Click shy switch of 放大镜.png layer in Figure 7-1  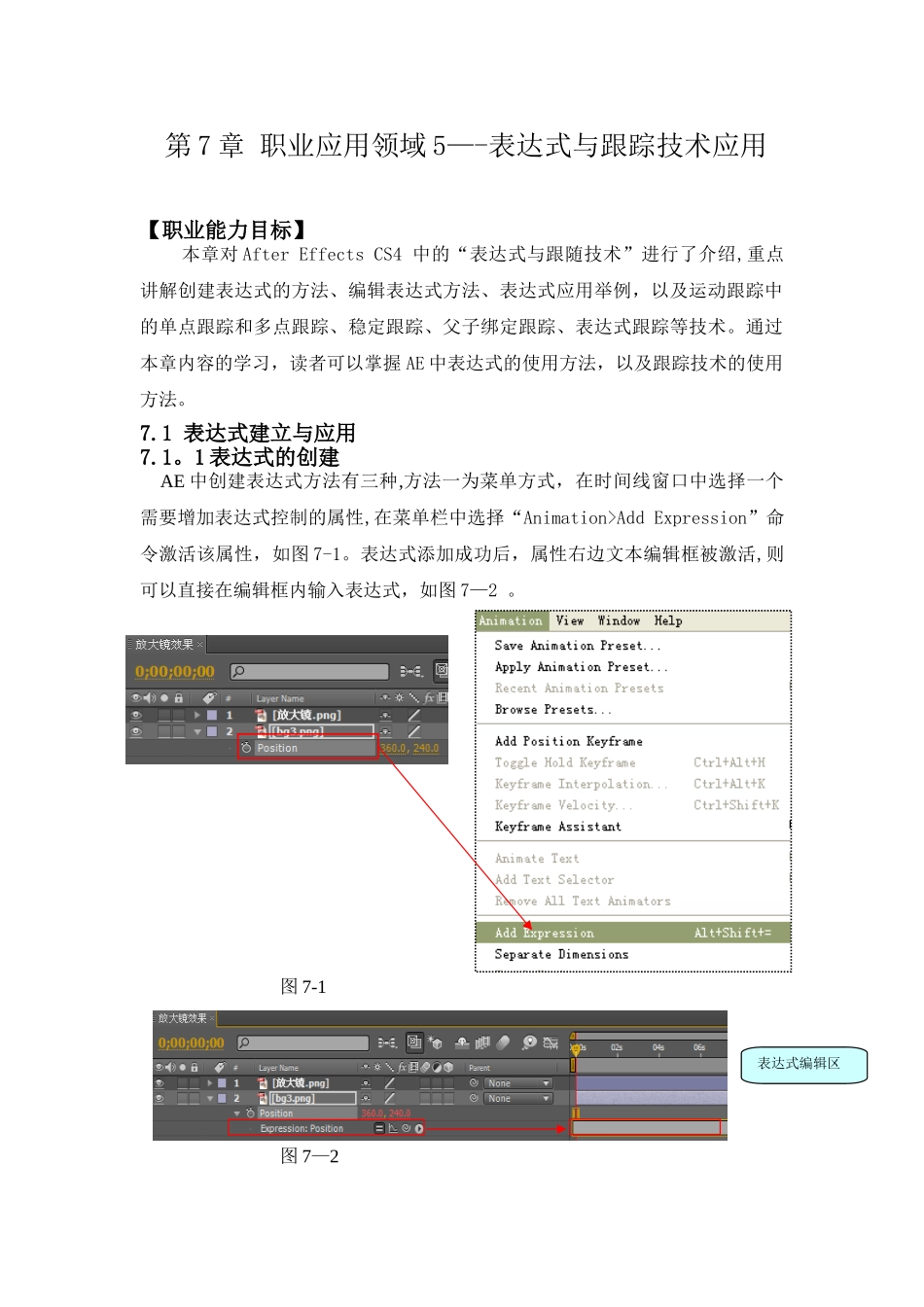coord(385,716)
